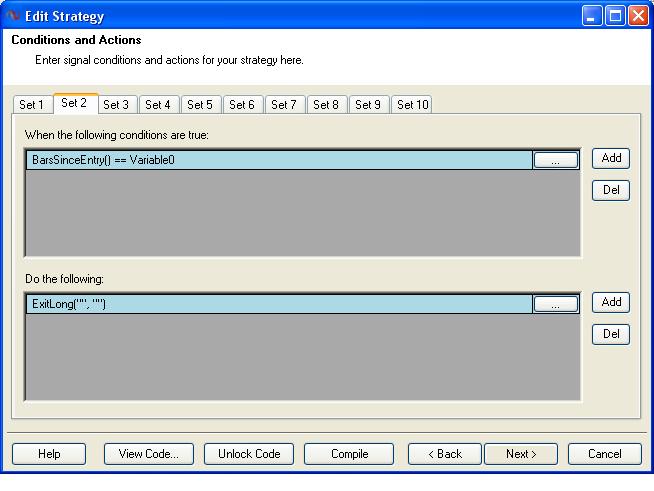The image size is (654, 491).
Task: Open ExitLong action editor ellipsis button
Action: tap(556, 304)
